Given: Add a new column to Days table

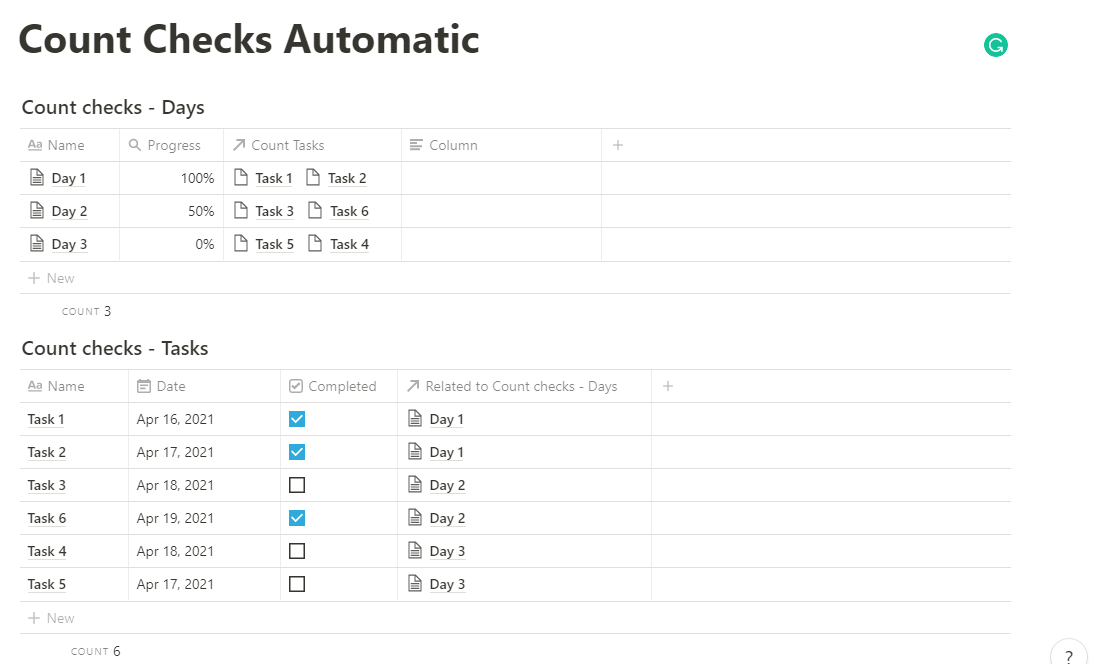Looking at the screenshot, I should (618, 145).
